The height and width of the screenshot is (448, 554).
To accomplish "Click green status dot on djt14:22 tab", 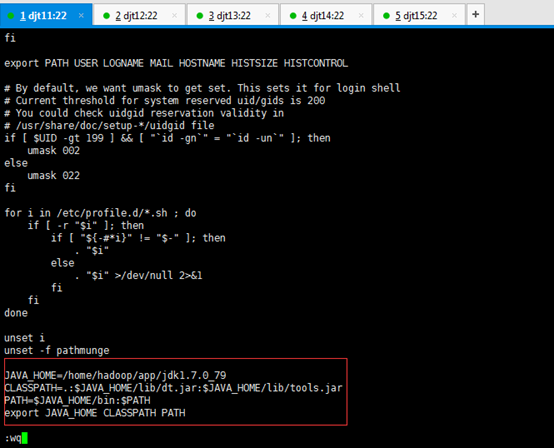I will 293,16.
